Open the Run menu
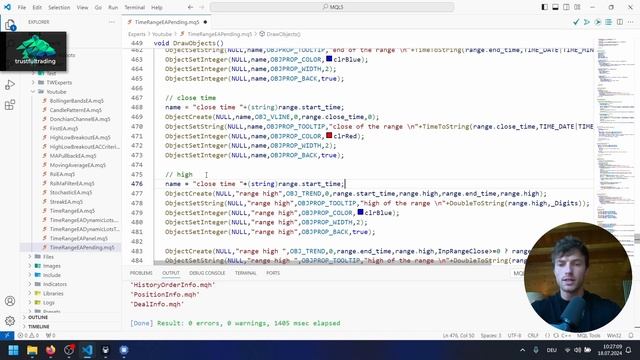 (x=113, y=7)
